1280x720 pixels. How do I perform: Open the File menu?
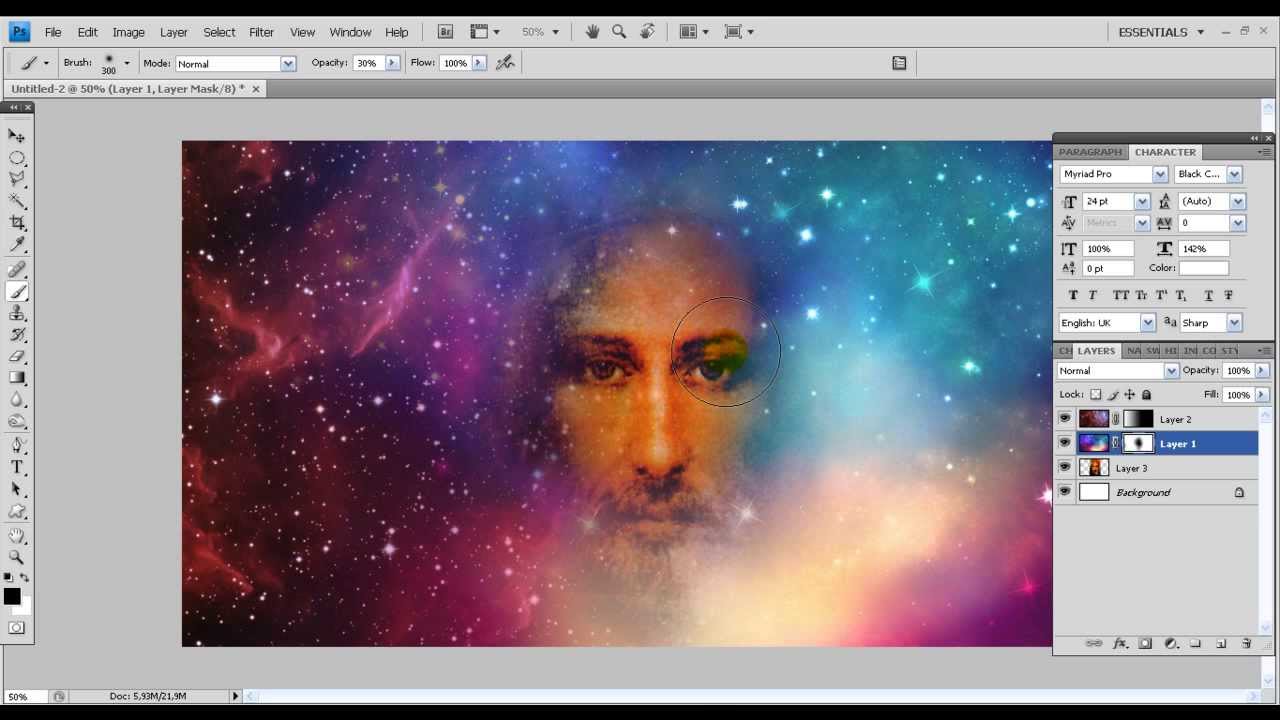click(53, 32)
